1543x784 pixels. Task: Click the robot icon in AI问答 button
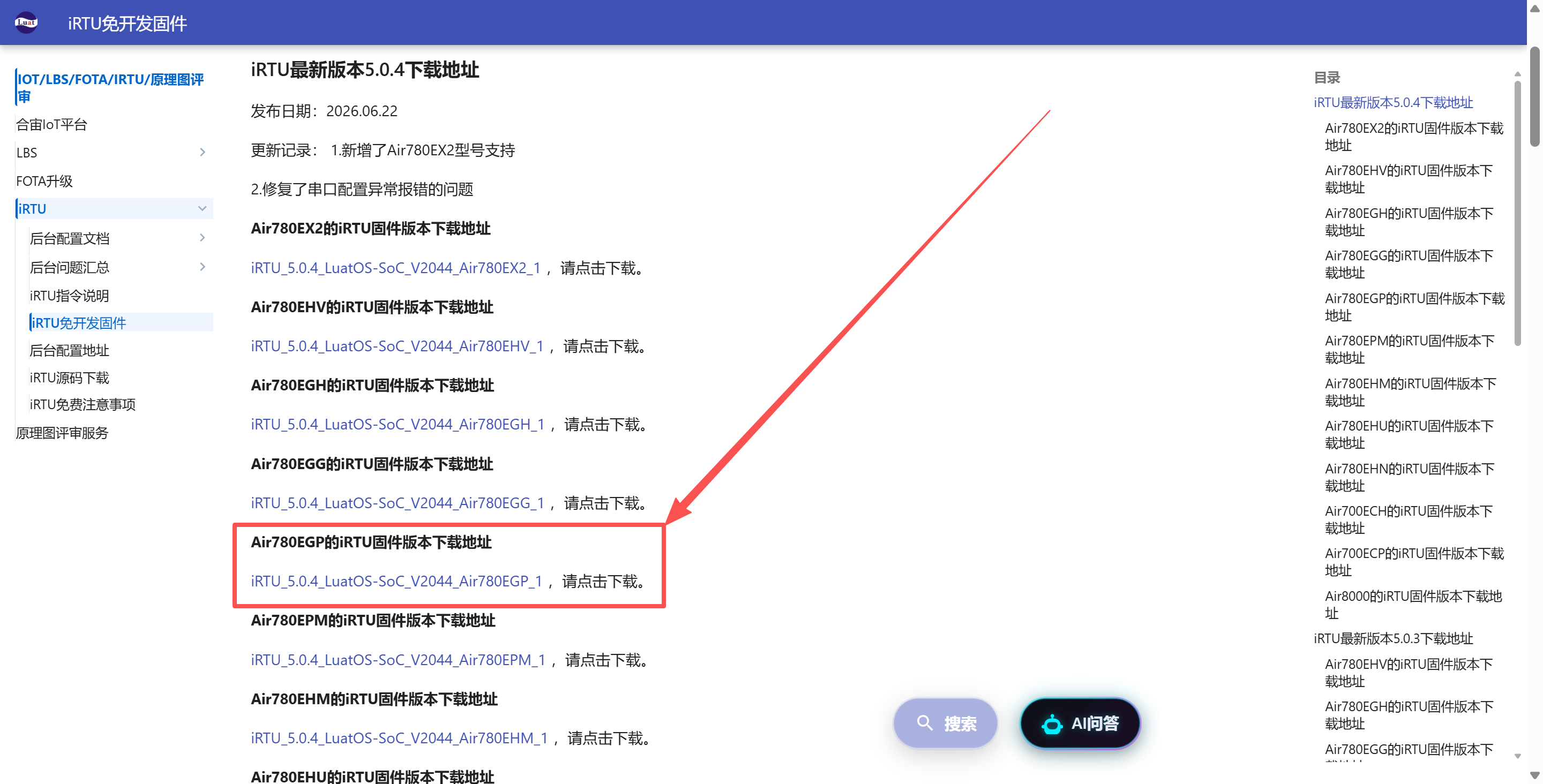click(1052, 724)
